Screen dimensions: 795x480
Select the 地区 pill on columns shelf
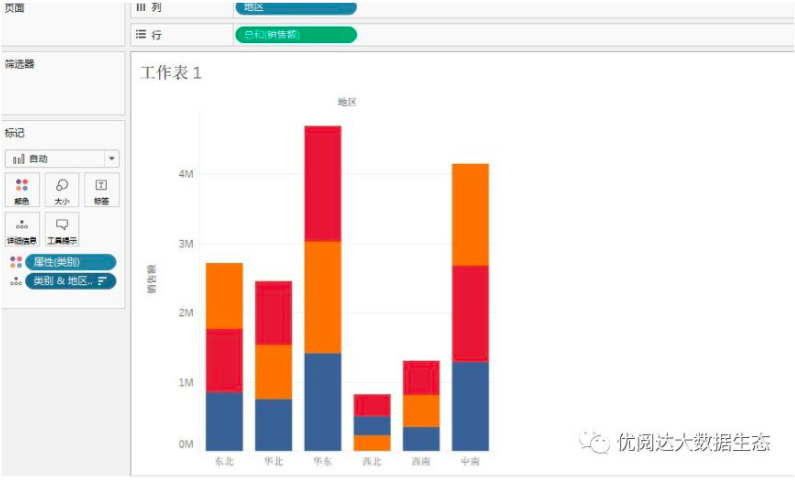click(295, 8)
